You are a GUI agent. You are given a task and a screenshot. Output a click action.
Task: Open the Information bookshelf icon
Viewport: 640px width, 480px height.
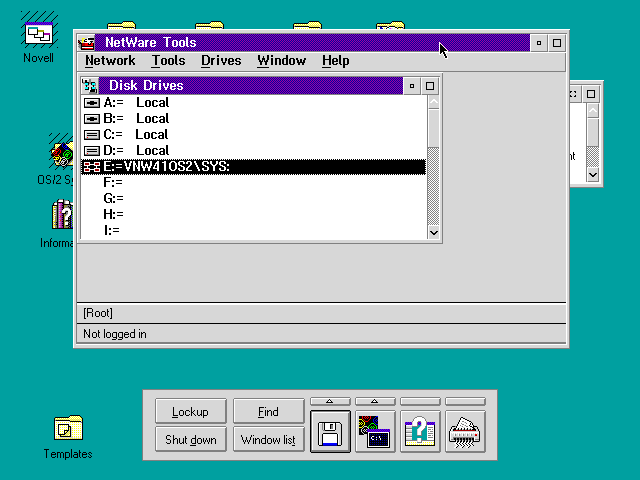(62, 214)
